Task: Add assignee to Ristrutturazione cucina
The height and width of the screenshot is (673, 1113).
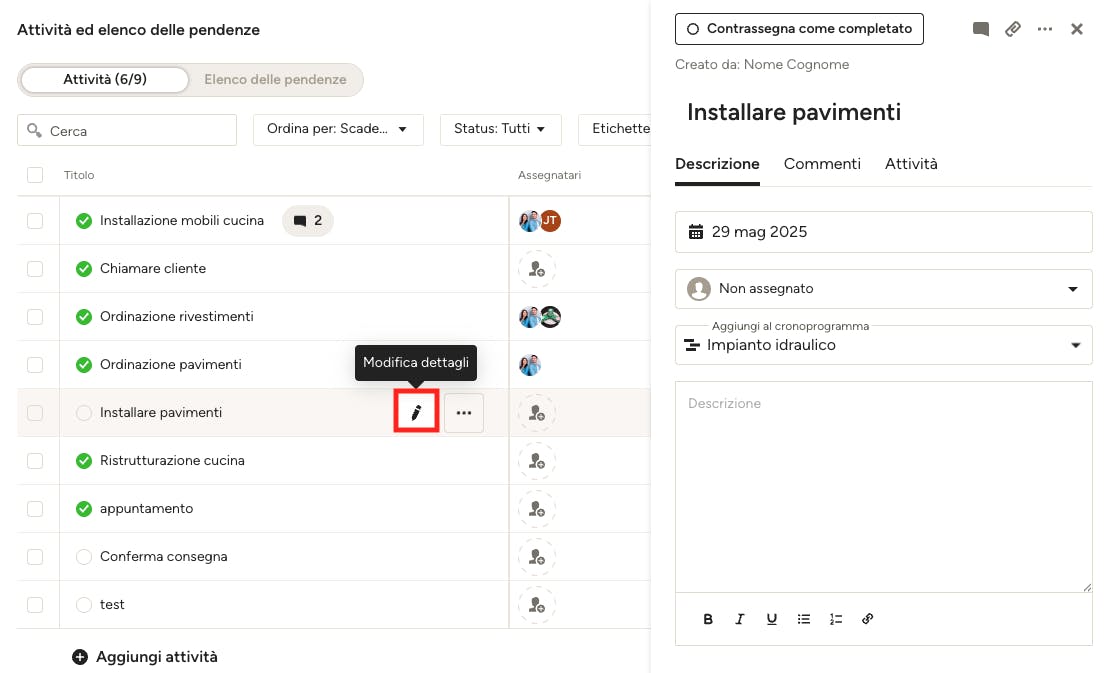Action: (x=537, y=461)
